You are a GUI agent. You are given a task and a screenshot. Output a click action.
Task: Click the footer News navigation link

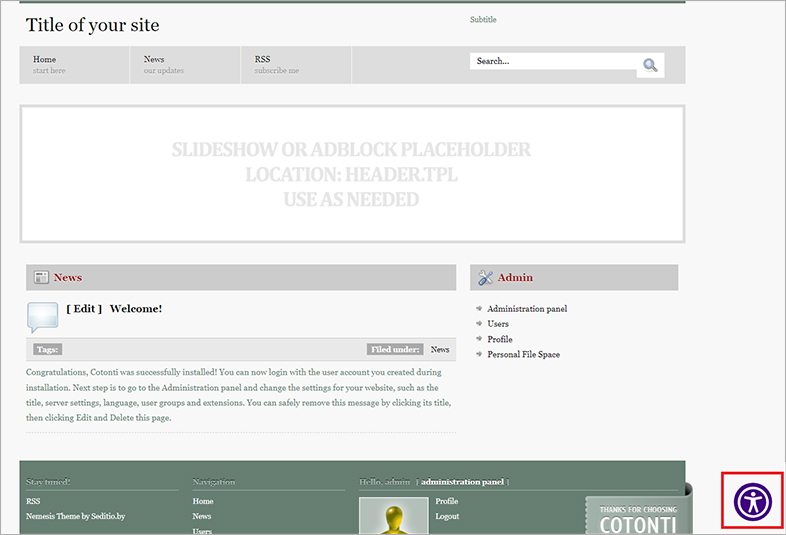click(202, 516)
